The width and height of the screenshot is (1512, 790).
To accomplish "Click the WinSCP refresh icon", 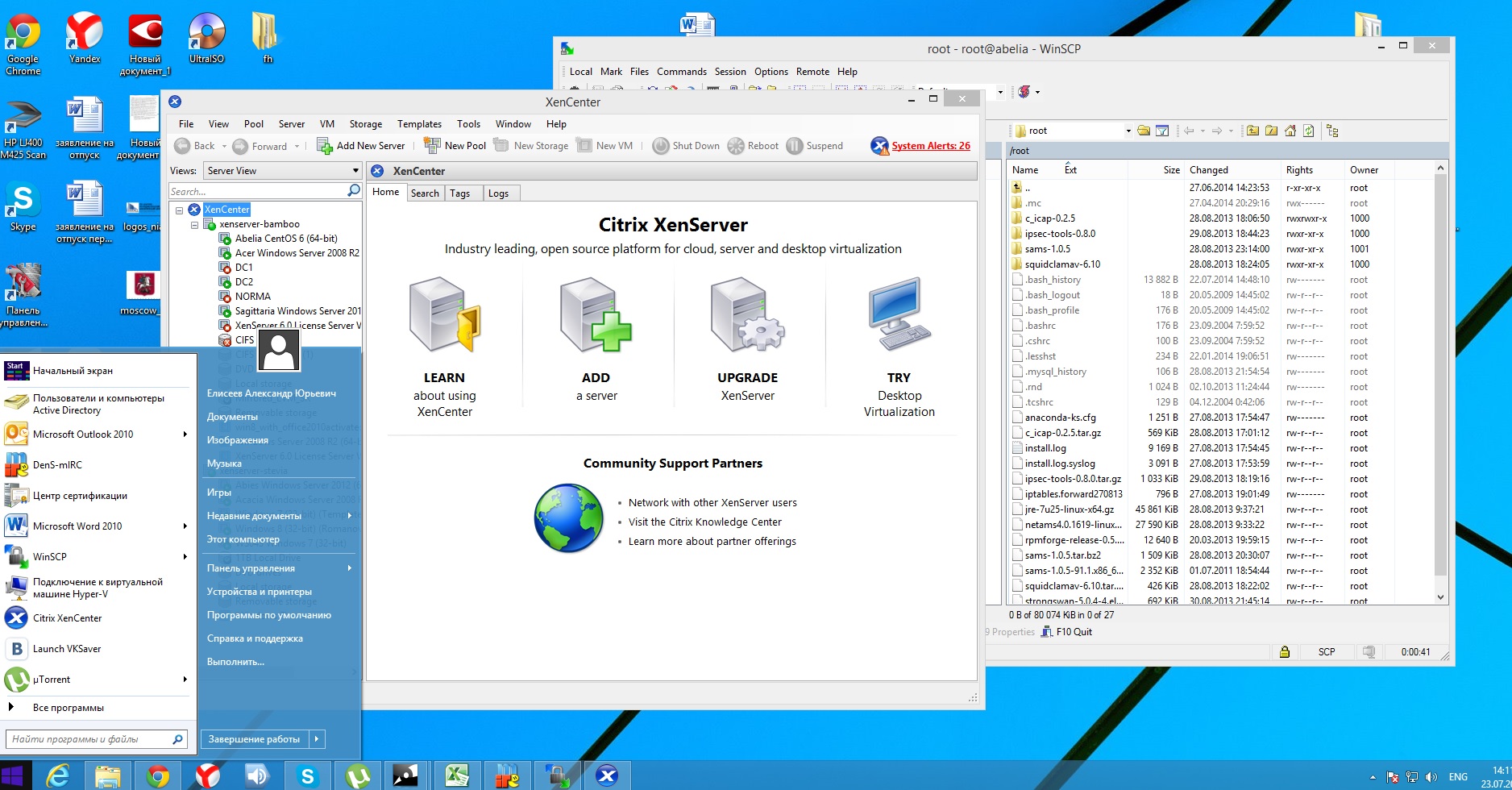I will click(x=1309, y=131).
